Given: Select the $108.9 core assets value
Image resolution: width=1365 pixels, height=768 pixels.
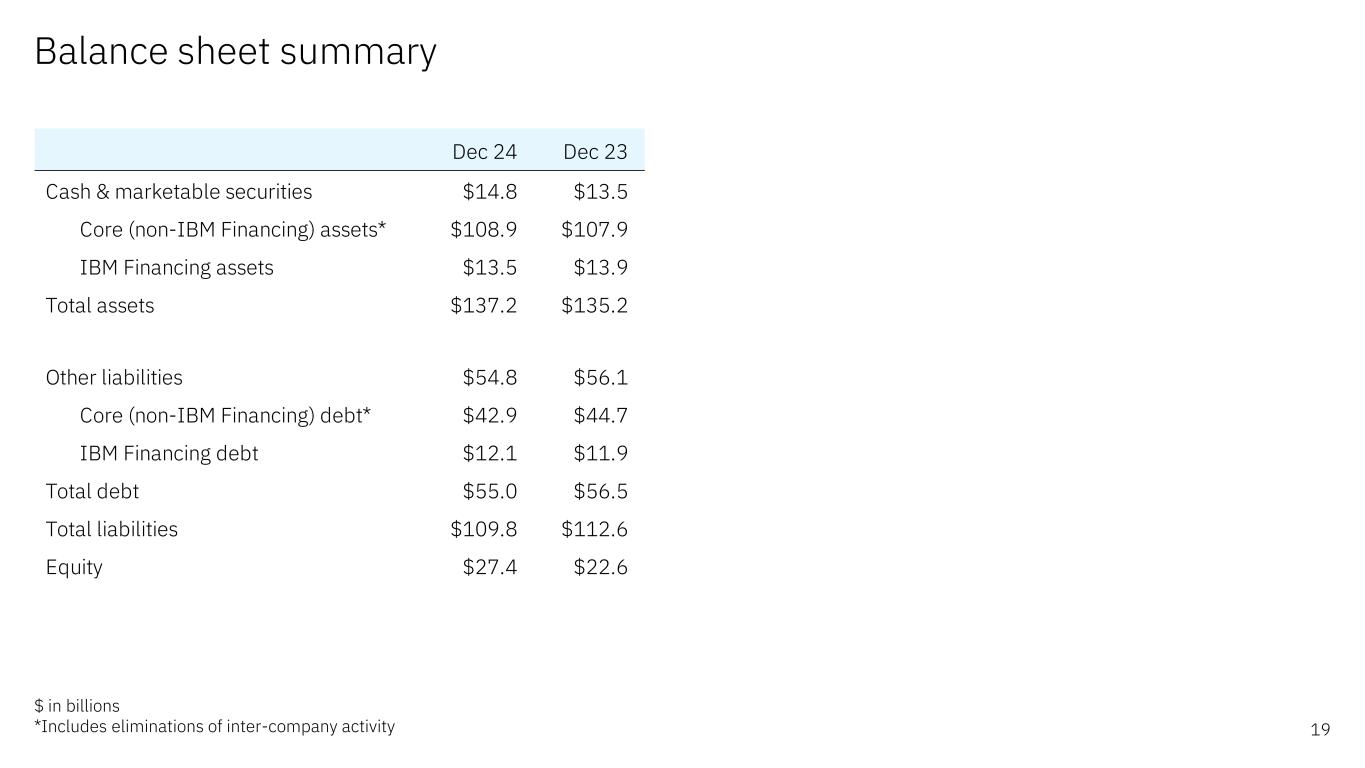Looking at the screenshot, I should click(484, 230).
